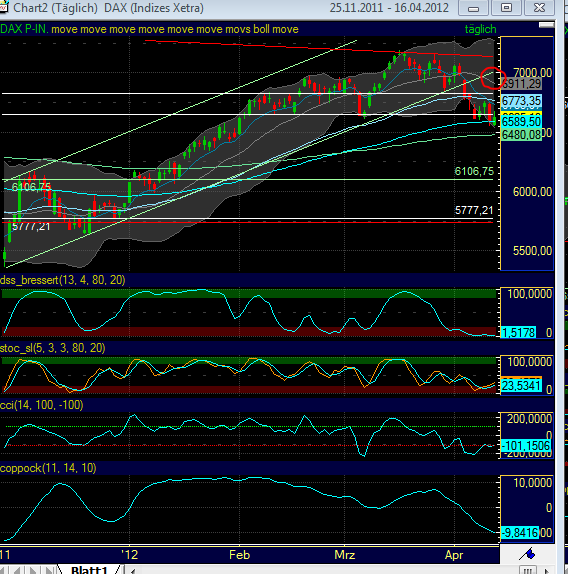Click the green täglich period label
This screenshot has height=574, width=568.
[480, 29]
